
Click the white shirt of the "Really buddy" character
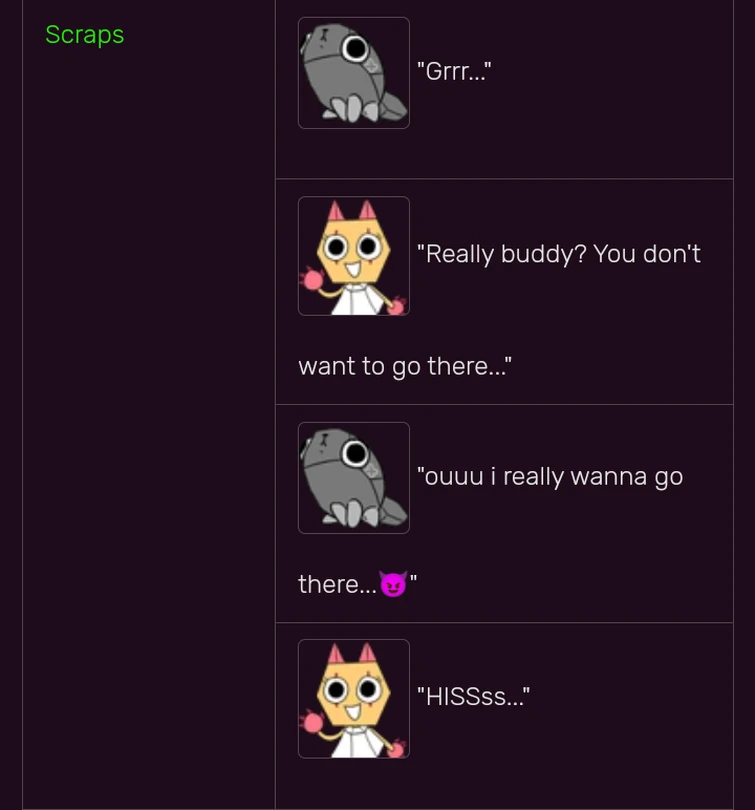coord(357,300)
